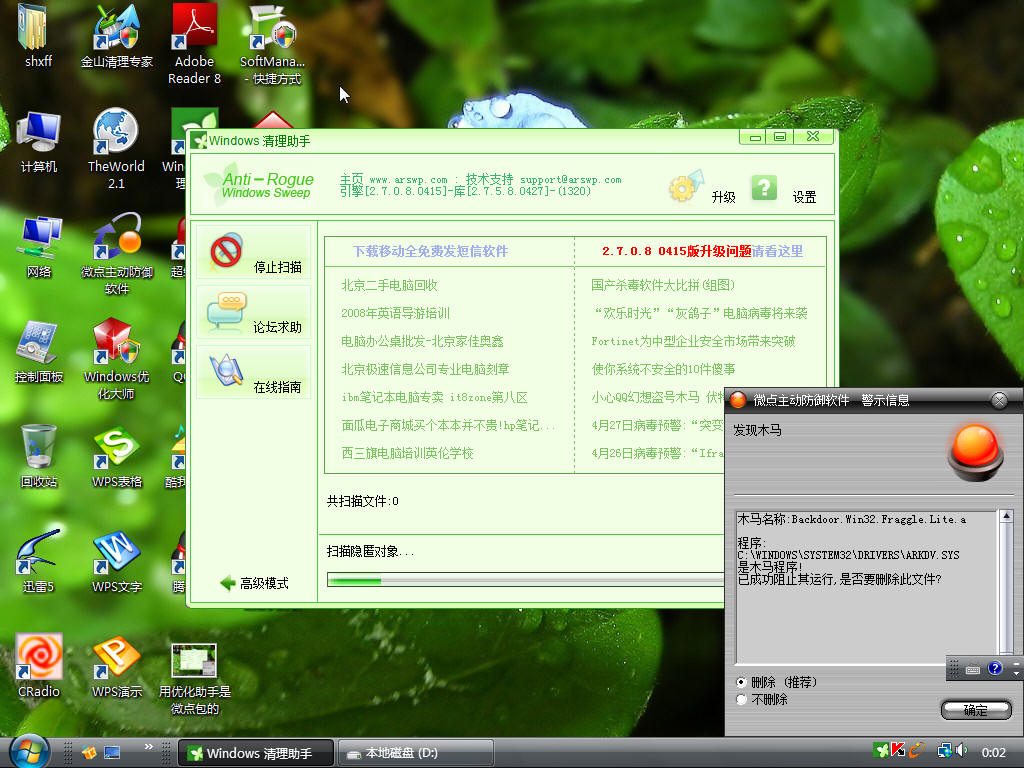Expand the quick launch overflow chevron

149,746
